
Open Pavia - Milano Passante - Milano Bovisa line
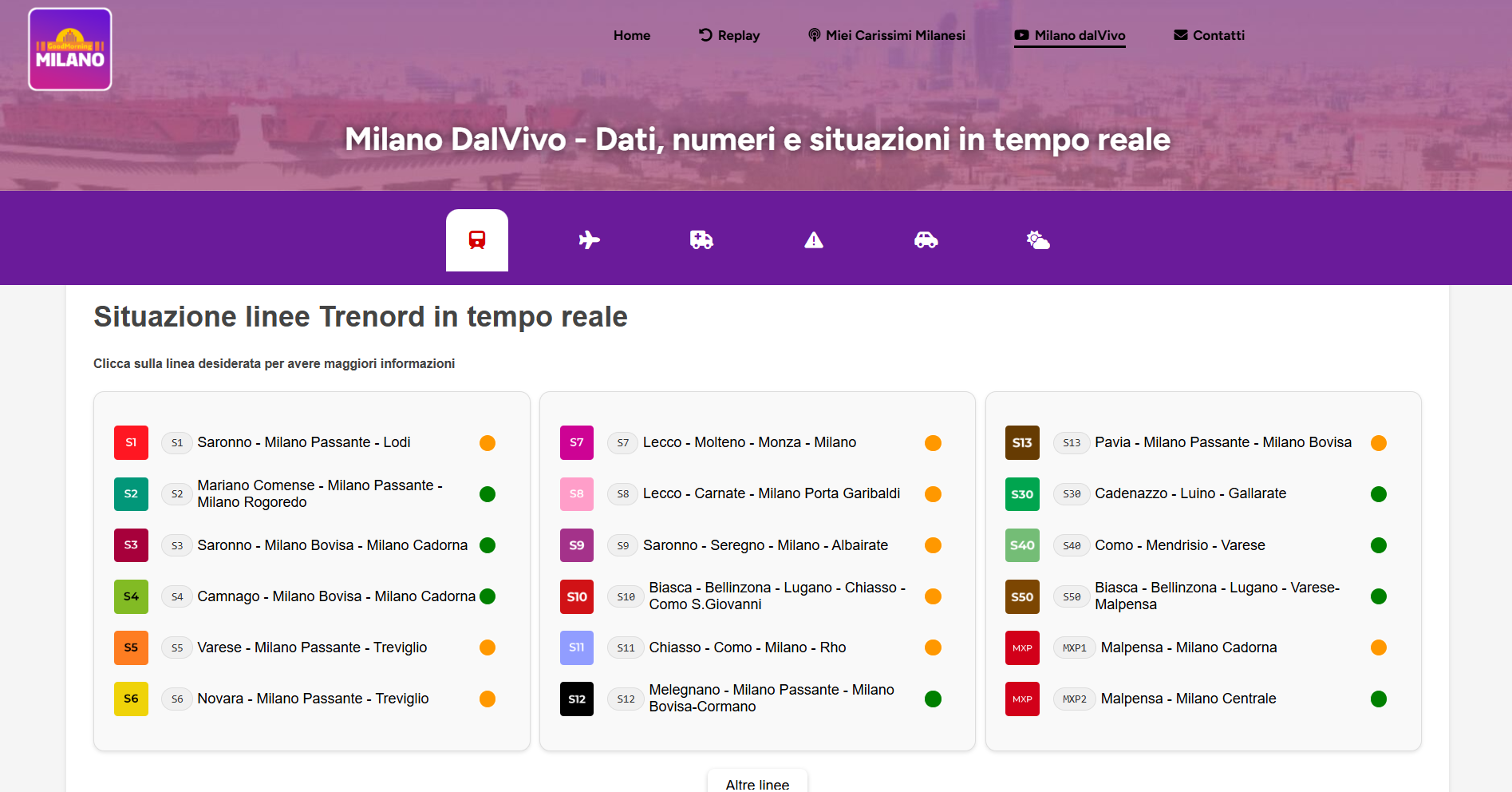(1222, 442)
